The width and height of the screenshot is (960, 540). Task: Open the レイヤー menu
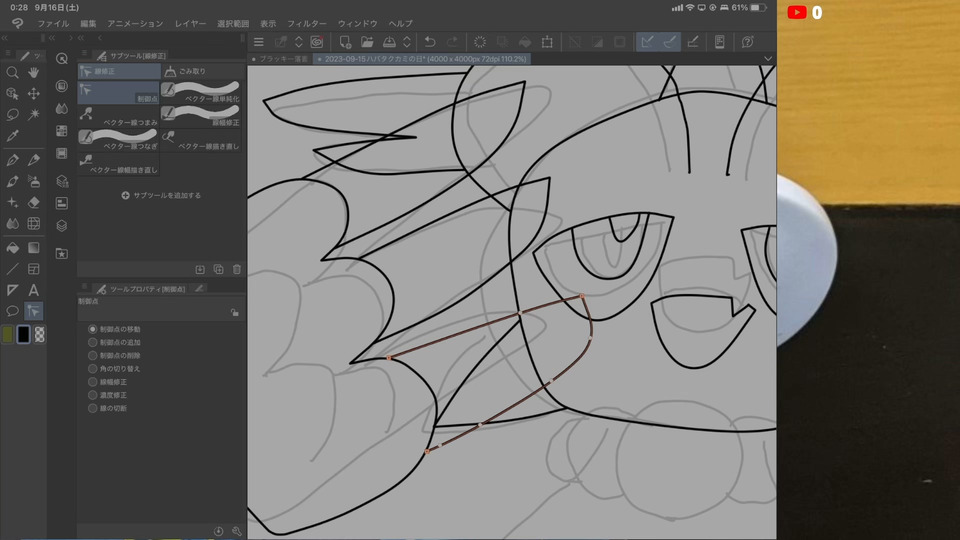190,23
